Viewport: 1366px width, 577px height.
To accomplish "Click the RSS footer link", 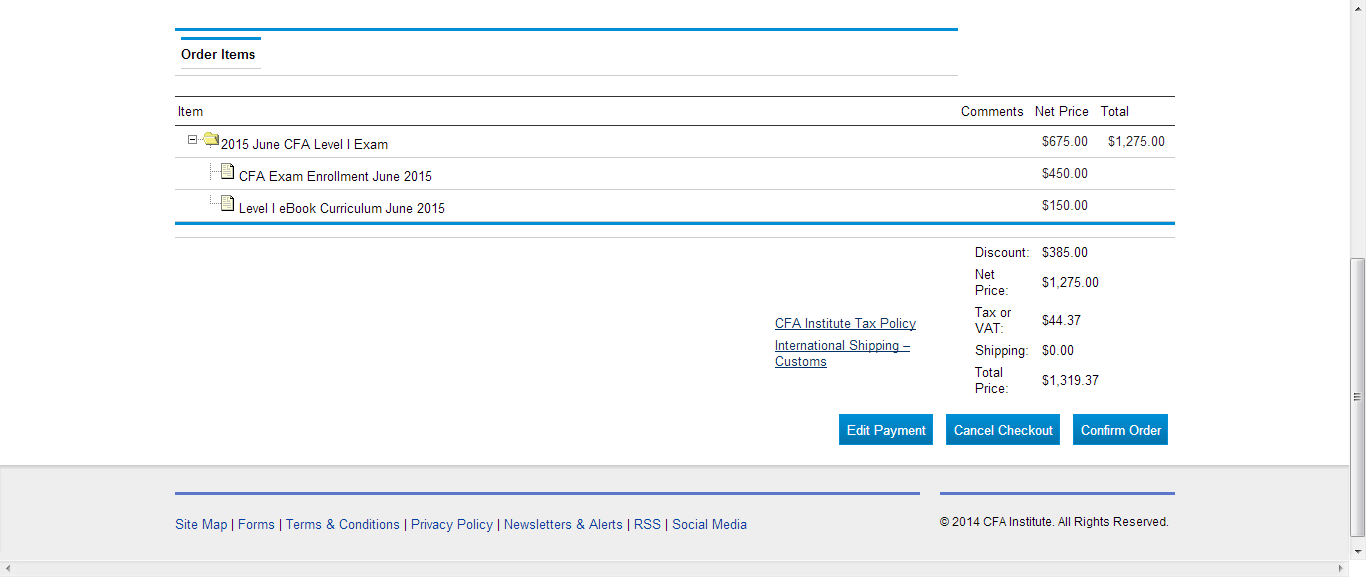I will pyautogui.click(x=647, y=524).
